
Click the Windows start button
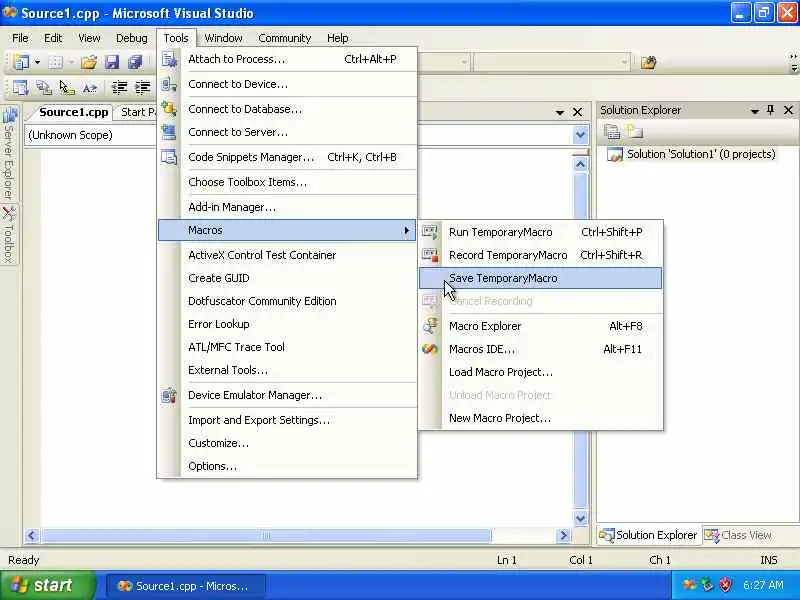47,585
